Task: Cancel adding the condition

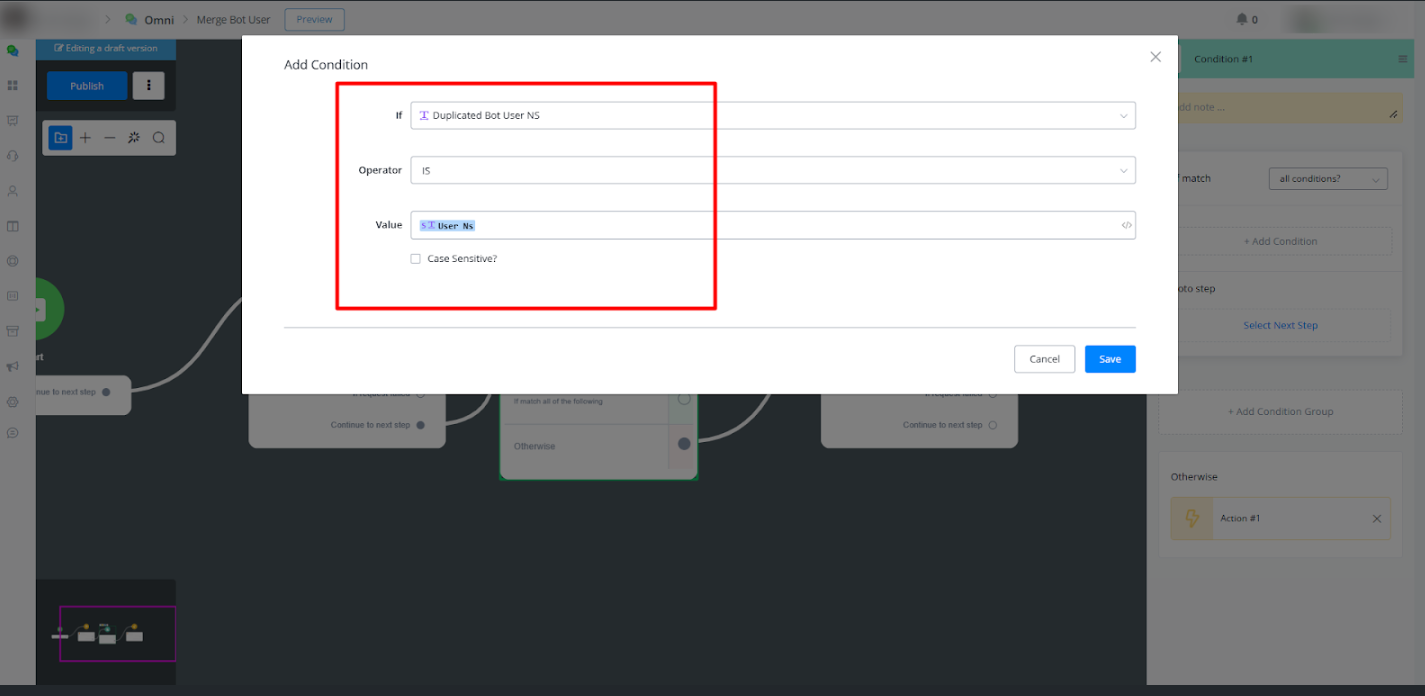Action: (x=1044, y=359)
